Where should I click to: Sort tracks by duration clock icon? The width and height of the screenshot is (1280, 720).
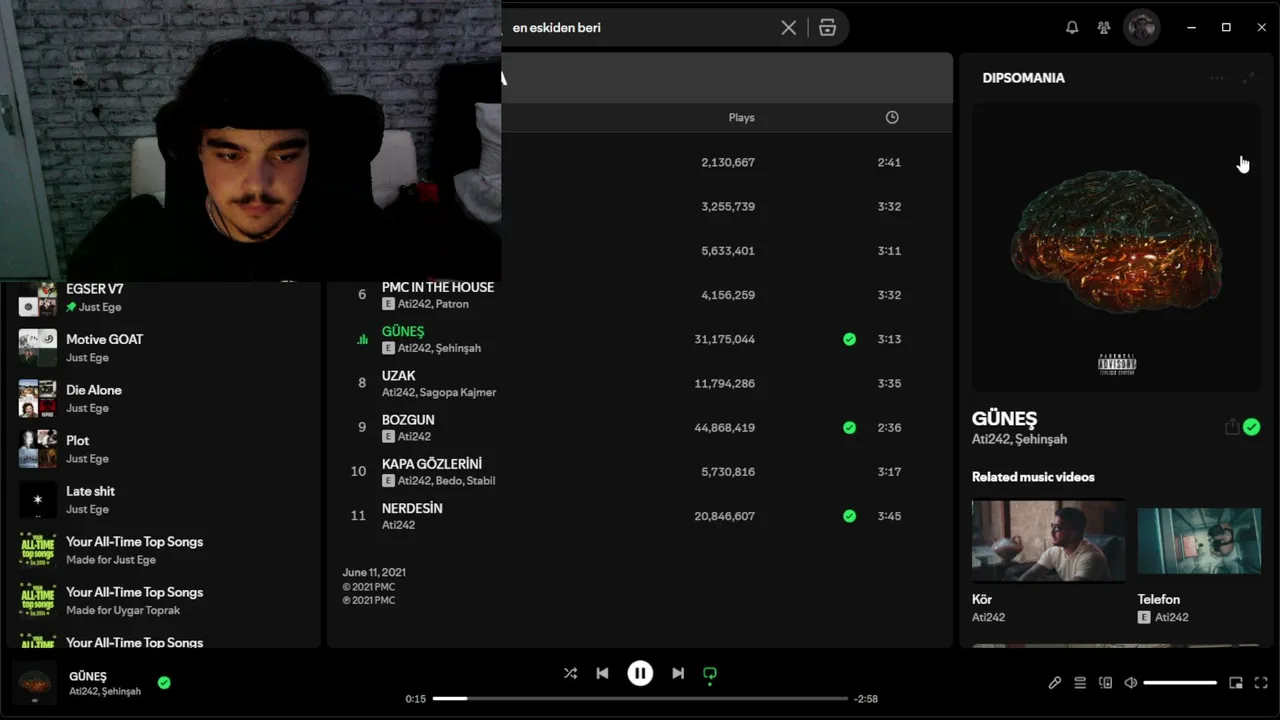click(x=892, y=117)
